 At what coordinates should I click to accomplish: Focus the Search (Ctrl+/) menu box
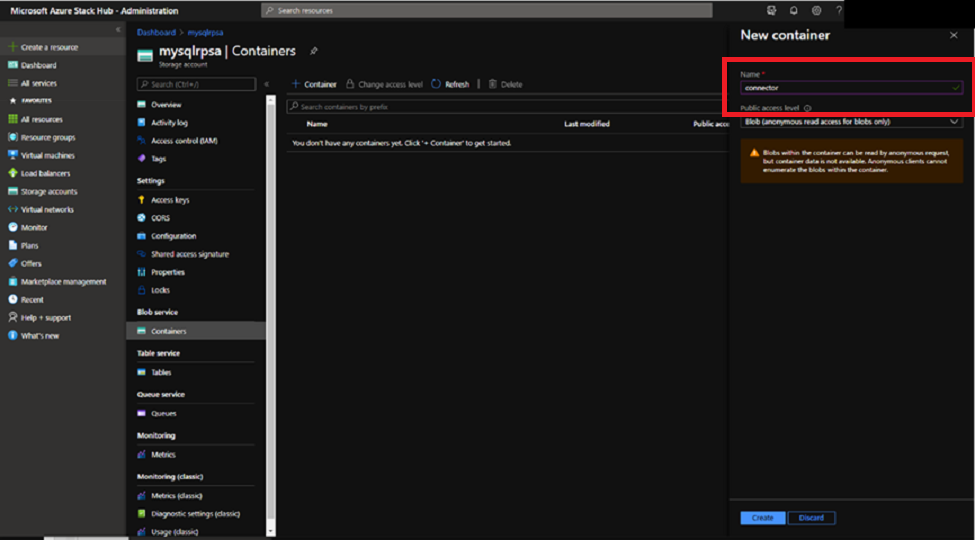[x=196, y=84]
